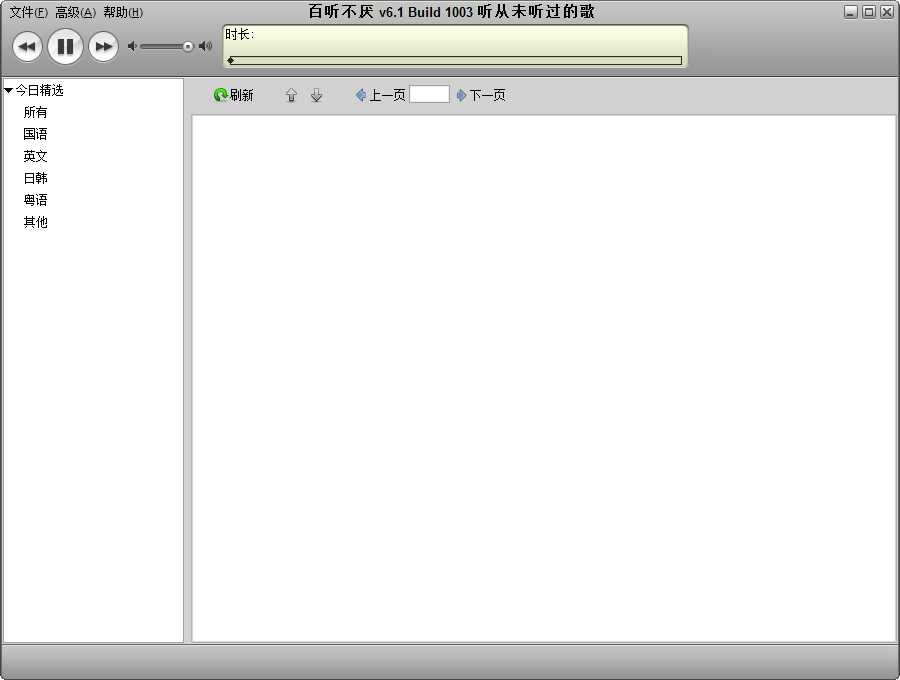Click the fast-forward (next track) button
The image size is (900, 680).
pos(103,46)
